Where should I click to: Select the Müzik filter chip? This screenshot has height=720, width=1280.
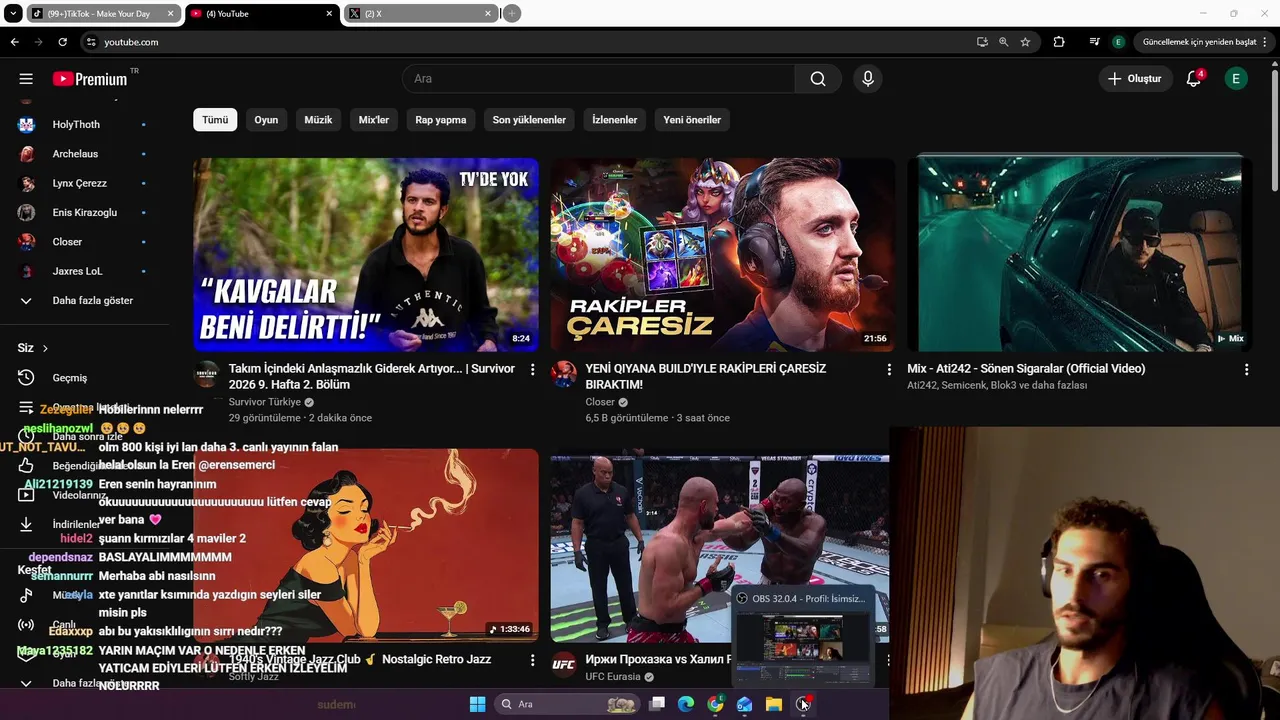(x=318, y=120)
